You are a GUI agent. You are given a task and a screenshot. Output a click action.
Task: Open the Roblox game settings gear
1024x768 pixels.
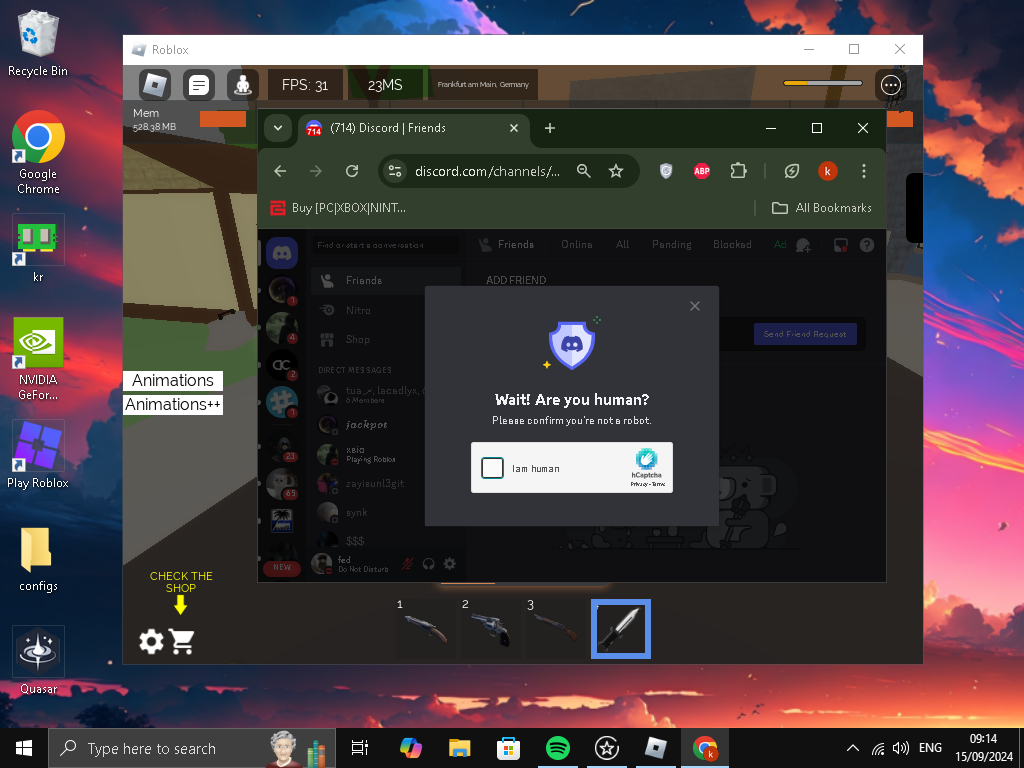pyautogui.click(x=152, y=641)
